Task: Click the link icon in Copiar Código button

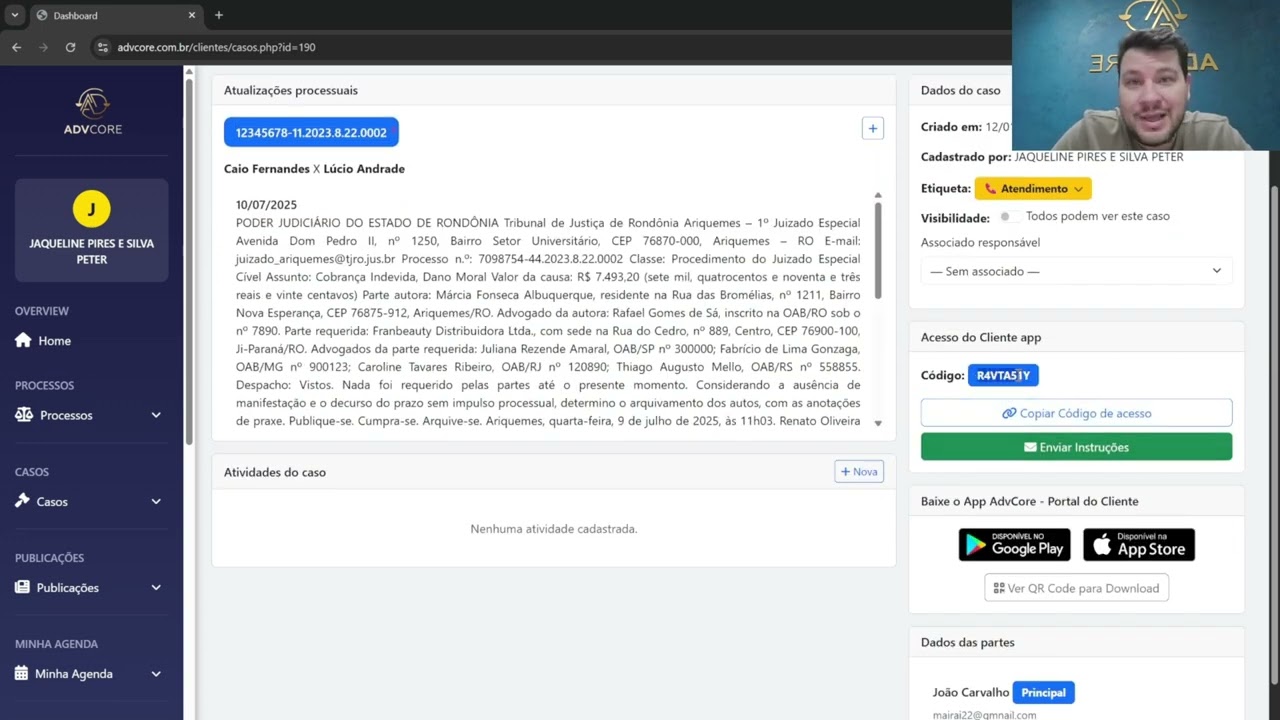Action: (x=1009, y=413)
